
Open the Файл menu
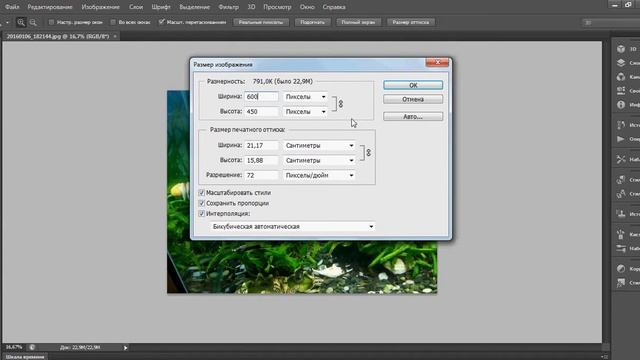[12, 7]
